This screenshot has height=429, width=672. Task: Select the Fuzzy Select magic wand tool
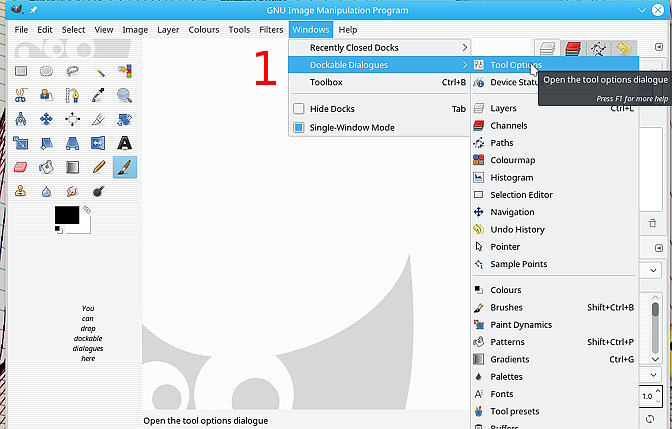tap(99, 71)
